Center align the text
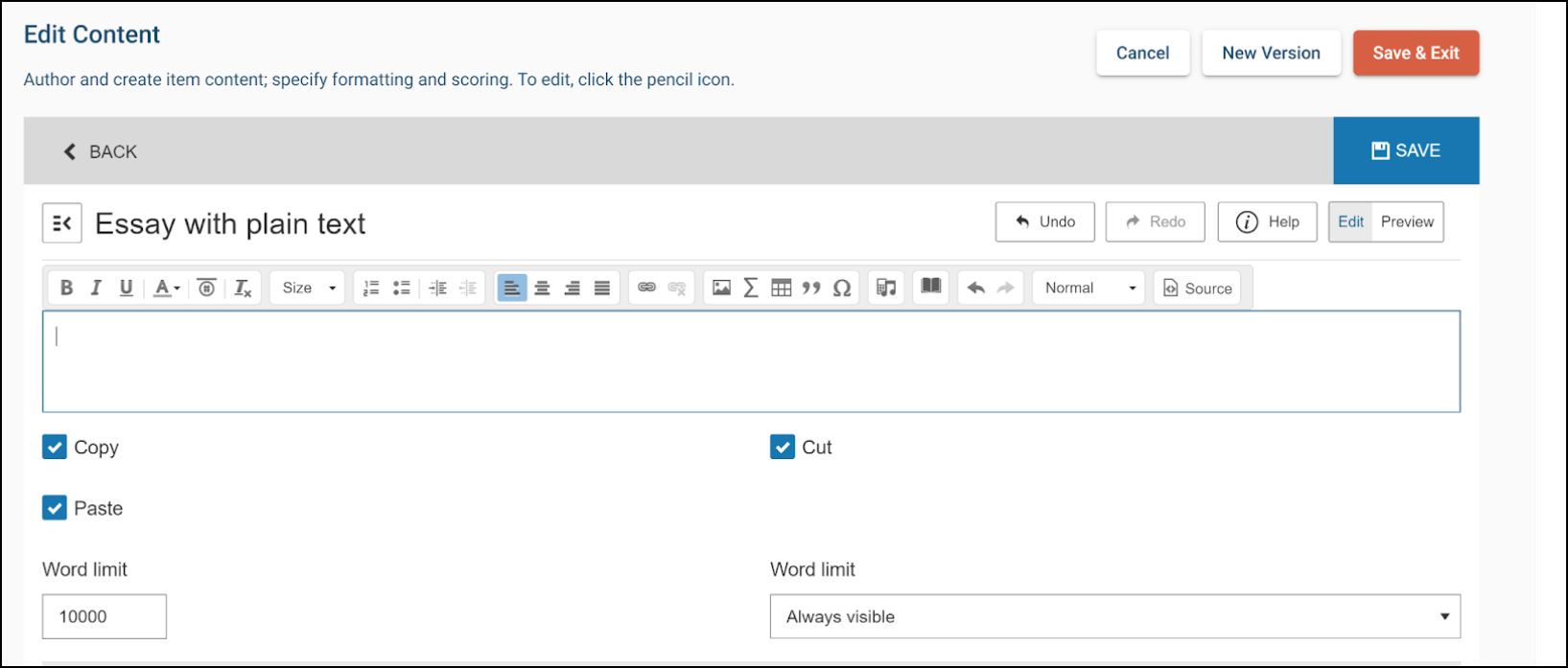Image resolution: width=1568 pixels, height=668 pixels. (542, 288)
